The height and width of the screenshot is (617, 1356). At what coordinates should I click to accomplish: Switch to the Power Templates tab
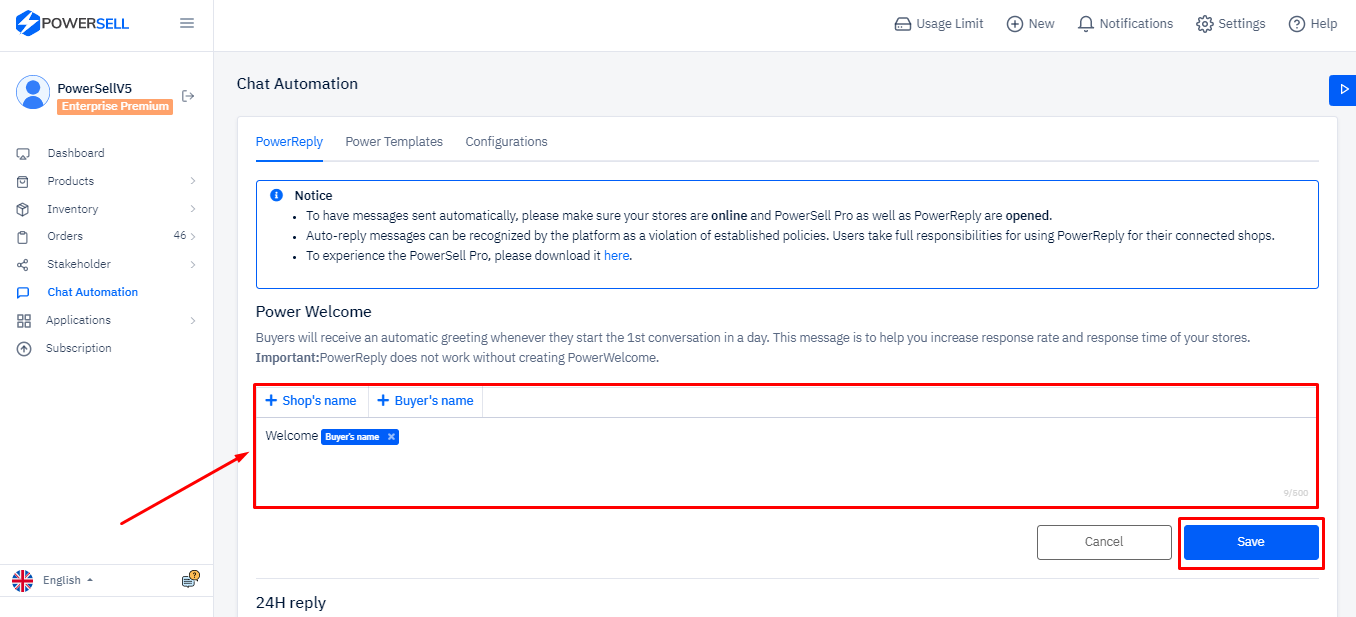click(x=394, y=142)
